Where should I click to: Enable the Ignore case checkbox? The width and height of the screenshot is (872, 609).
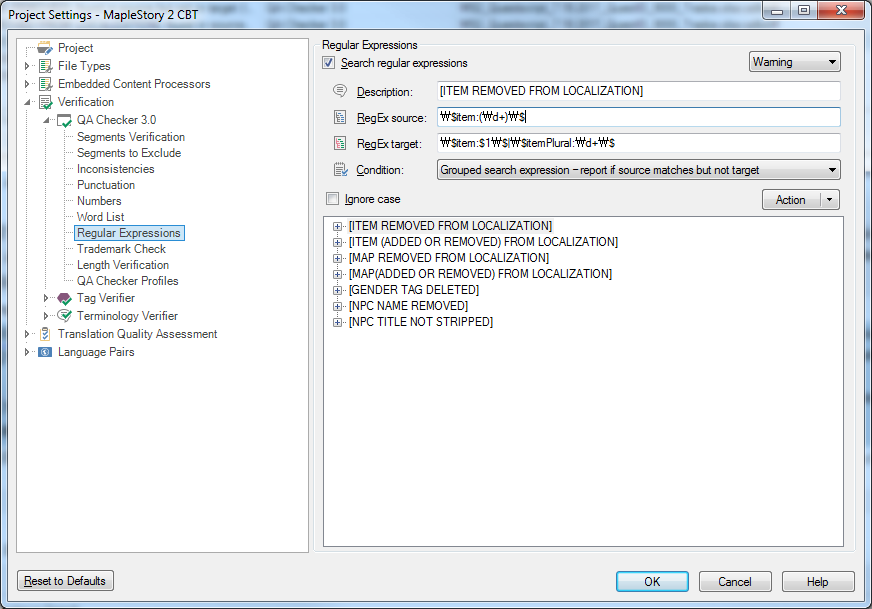click(x=333, y=199)
